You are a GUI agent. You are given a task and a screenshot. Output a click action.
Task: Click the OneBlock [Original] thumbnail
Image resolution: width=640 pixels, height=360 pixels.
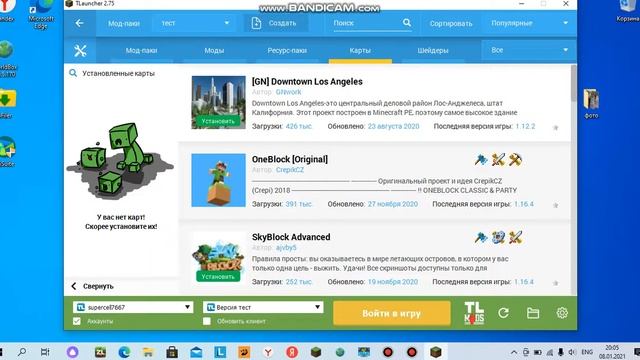coord(218,180)
